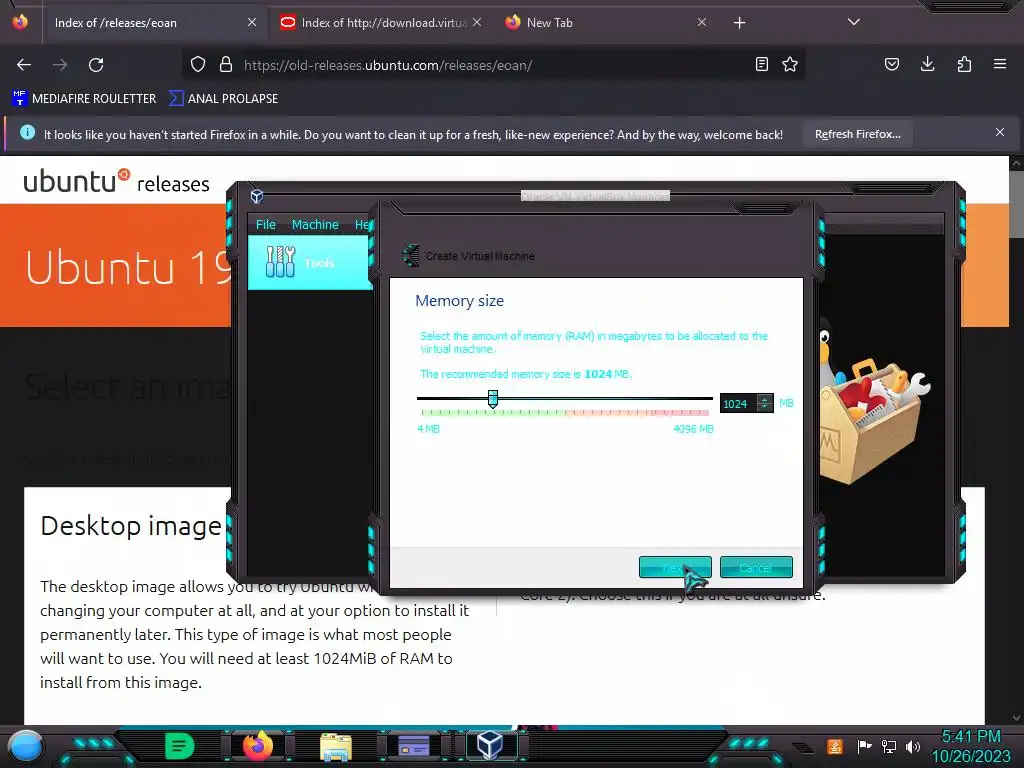Open a new browser tab with plus icon
1024x768 pixels.
739,23
